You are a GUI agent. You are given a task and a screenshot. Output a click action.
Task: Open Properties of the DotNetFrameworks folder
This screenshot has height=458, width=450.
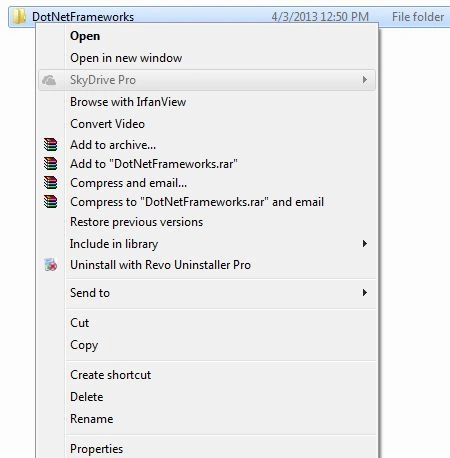(x=96, y=449)
